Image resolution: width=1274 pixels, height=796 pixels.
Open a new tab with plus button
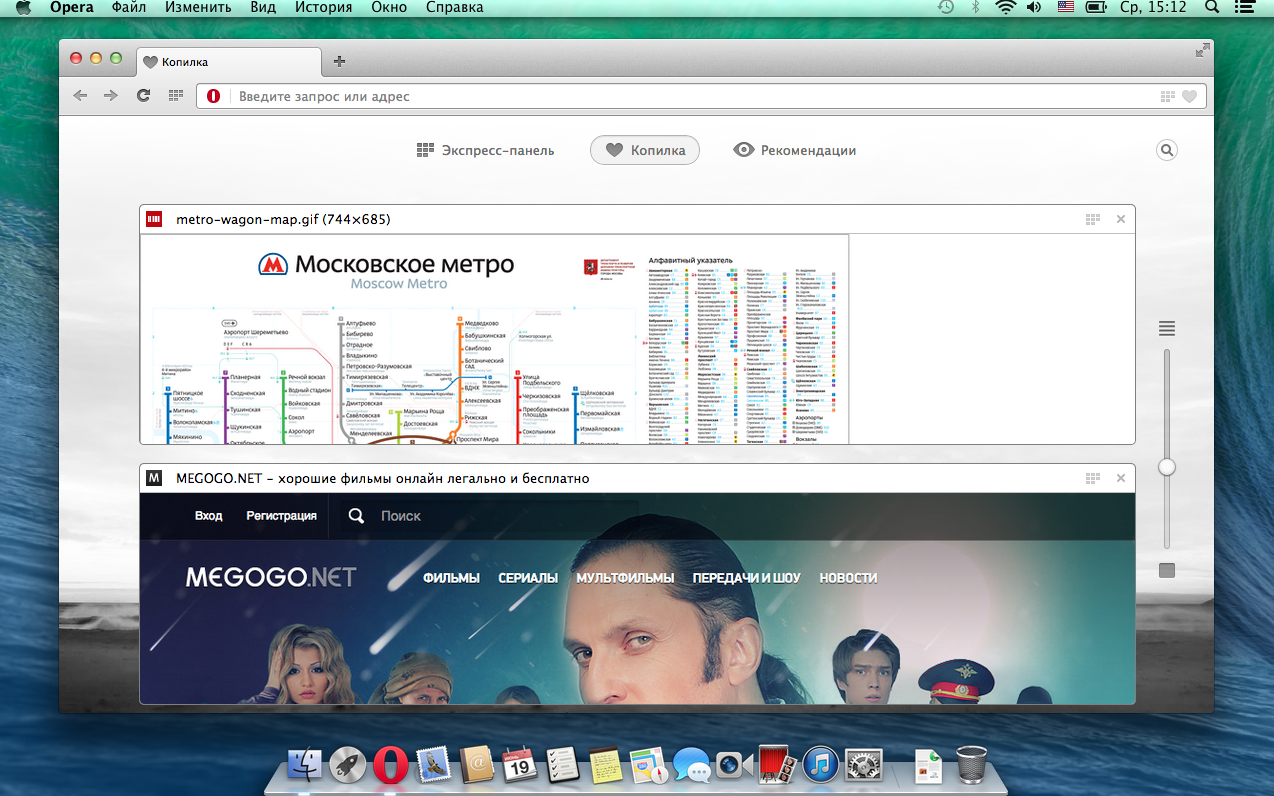pos(339,61)
